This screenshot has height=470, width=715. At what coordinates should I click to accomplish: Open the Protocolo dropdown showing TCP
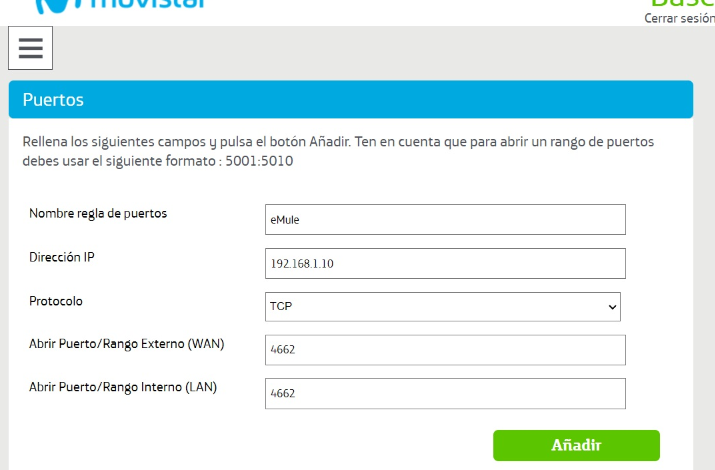pyautogui.click(x=440, y=307)
